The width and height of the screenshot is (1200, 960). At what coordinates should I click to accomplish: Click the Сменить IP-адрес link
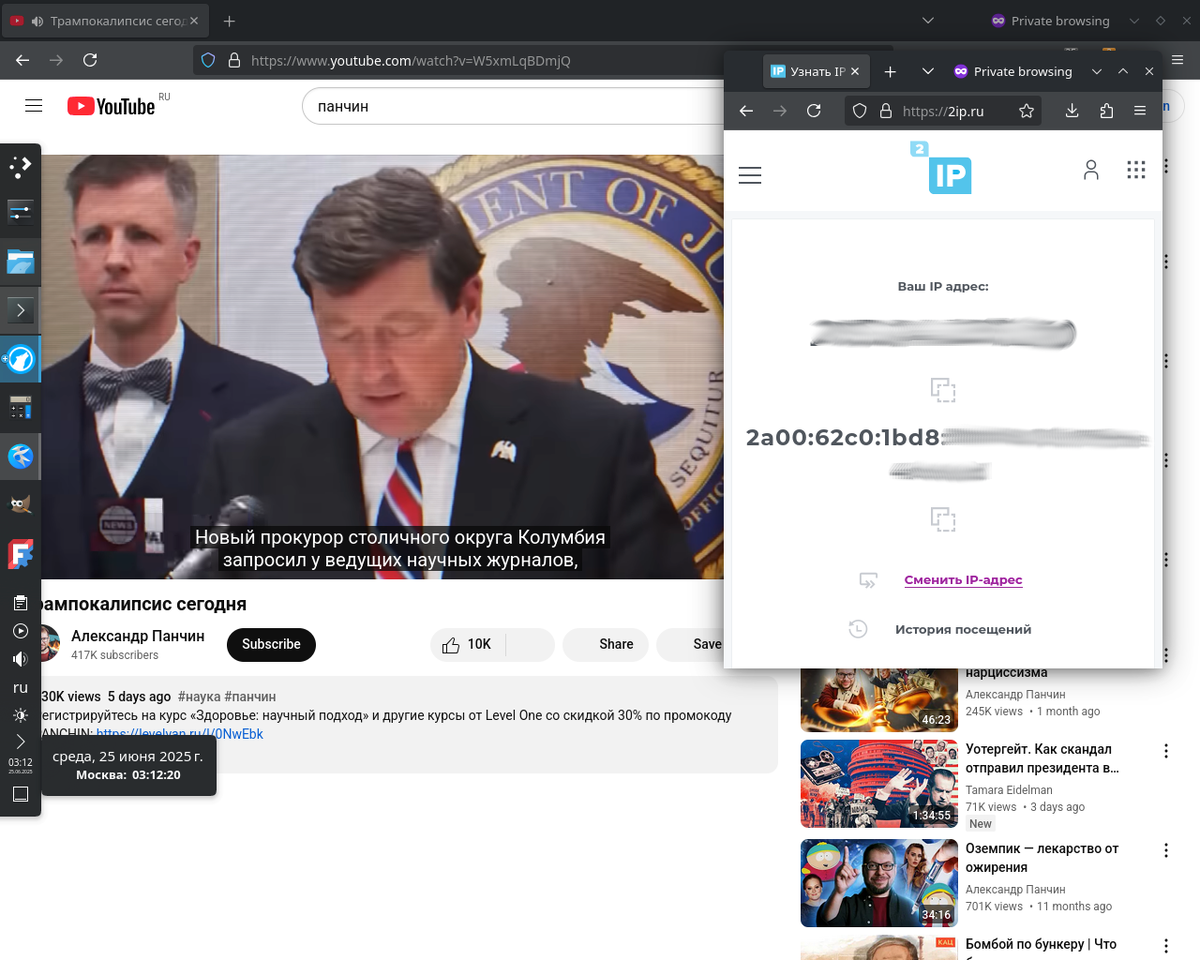click(963, 580)
